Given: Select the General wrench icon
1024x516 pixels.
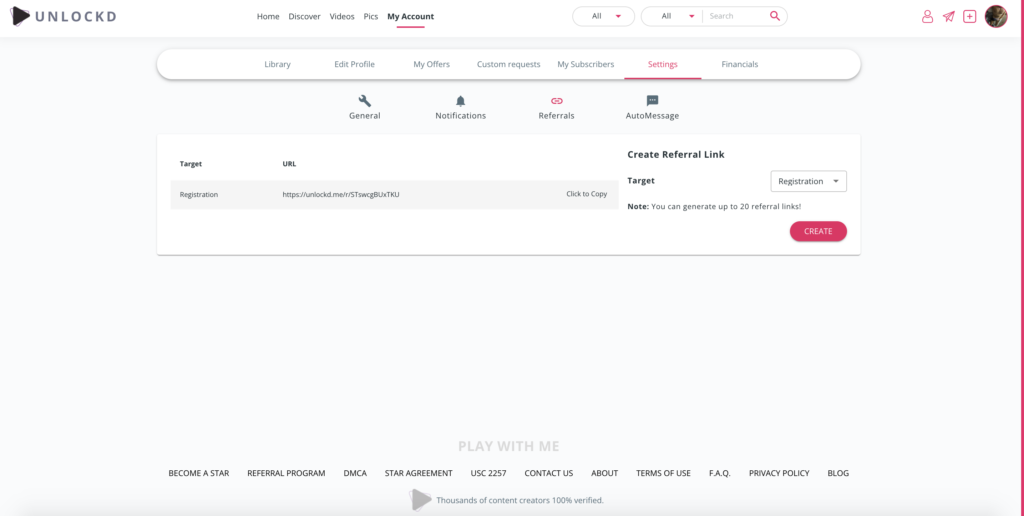Looking at the screenshot, I should click(x=365, y=101).
